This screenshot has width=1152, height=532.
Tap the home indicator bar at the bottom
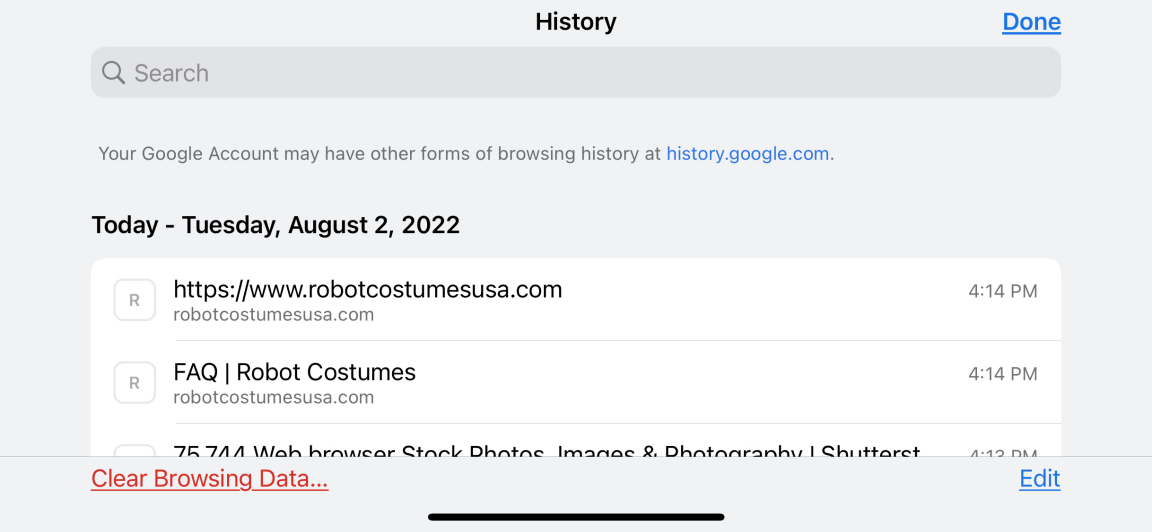(576, 517)
